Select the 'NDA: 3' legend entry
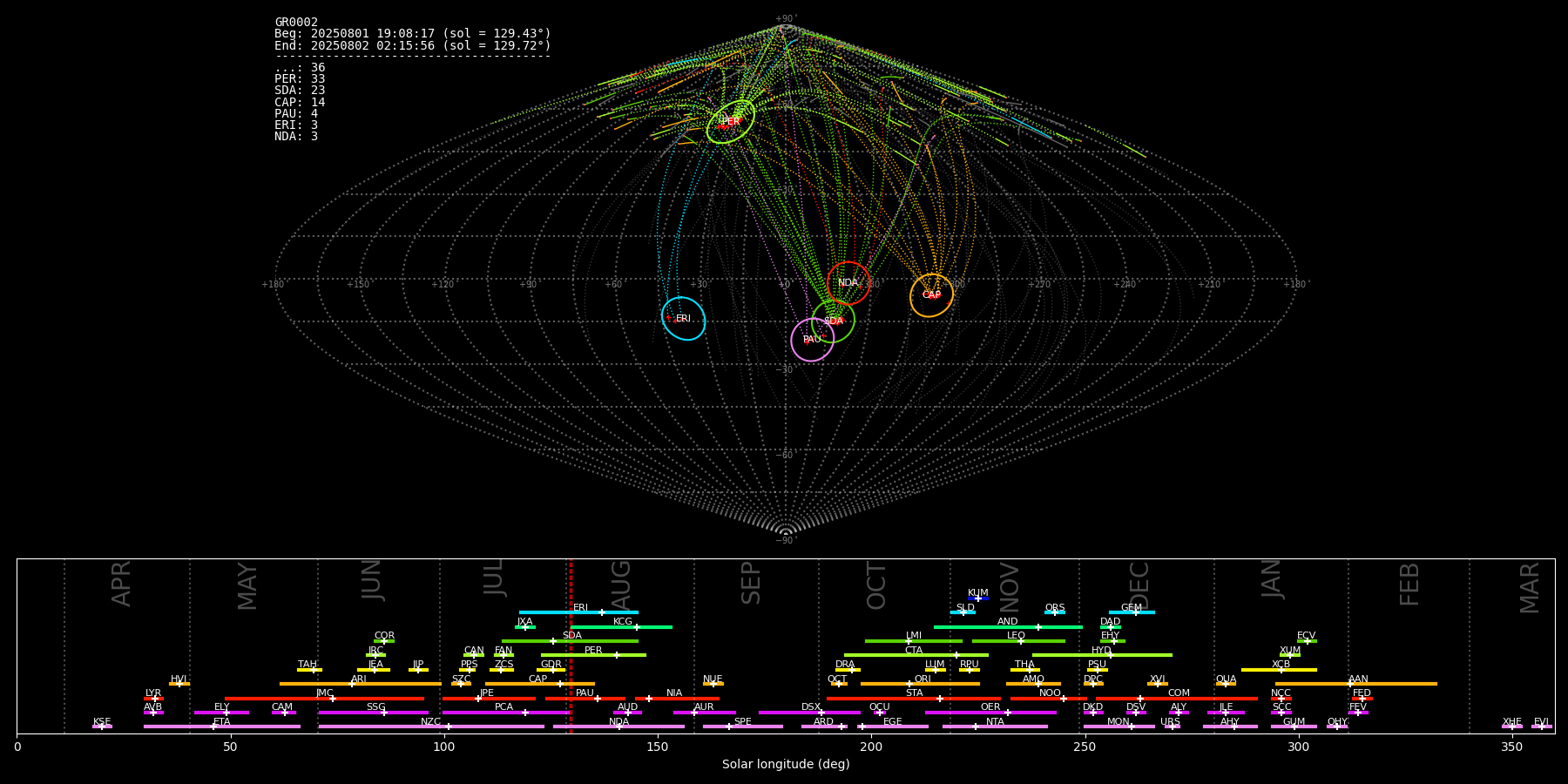1568x784 pixels. tap(296, 136)
